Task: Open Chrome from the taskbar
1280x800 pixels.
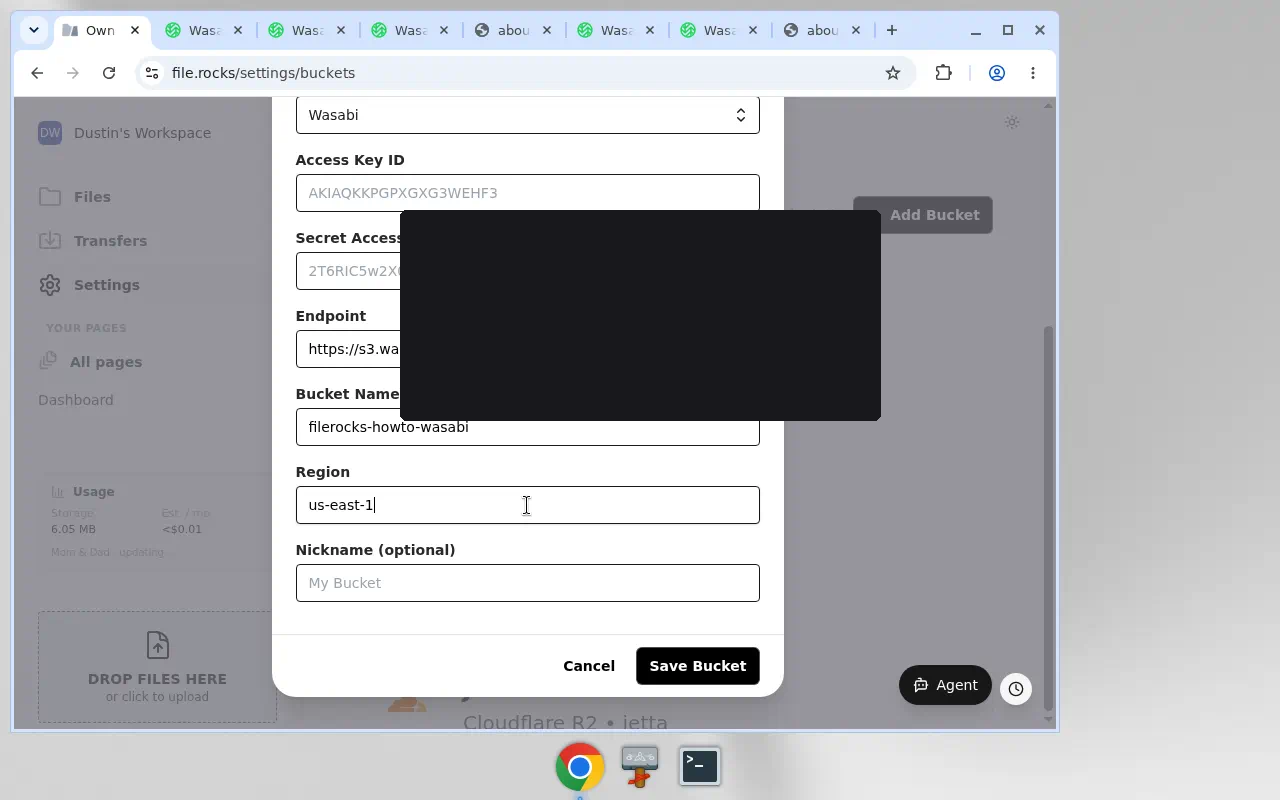Action: tap(580, 767)
